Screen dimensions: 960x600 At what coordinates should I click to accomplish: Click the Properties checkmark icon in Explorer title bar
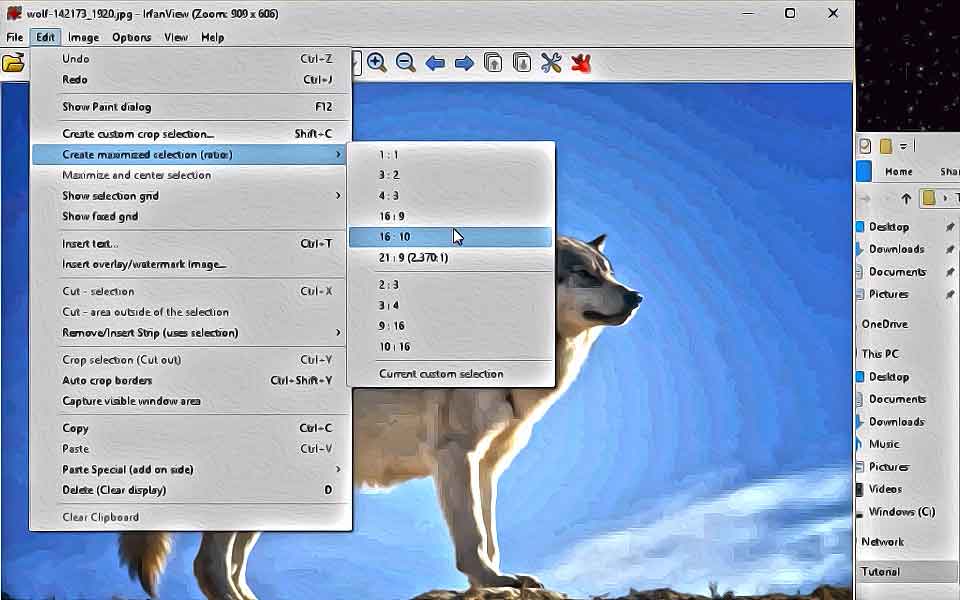864,146
